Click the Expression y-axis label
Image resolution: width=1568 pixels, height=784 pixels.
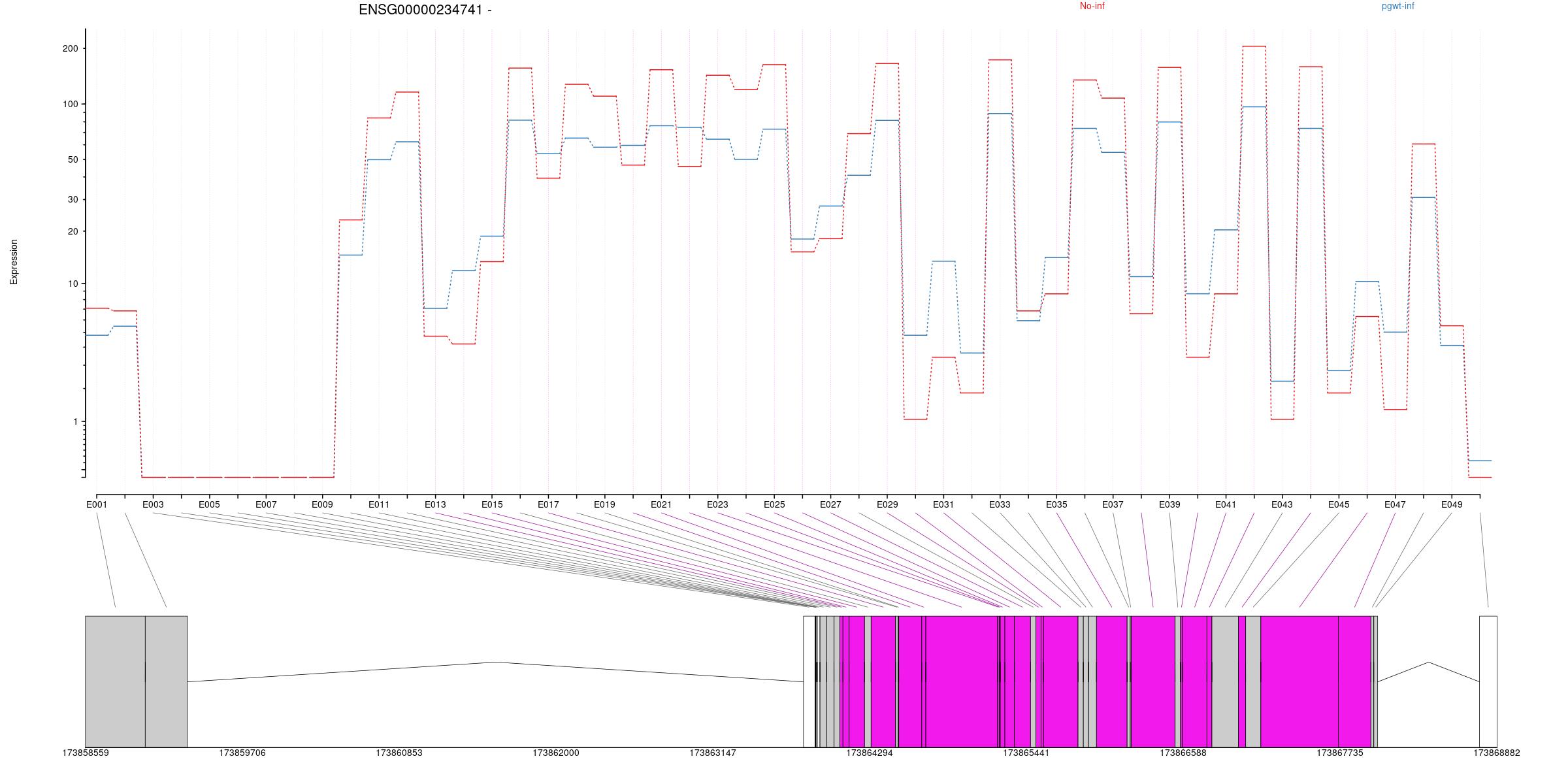click(x=14, y=262)
